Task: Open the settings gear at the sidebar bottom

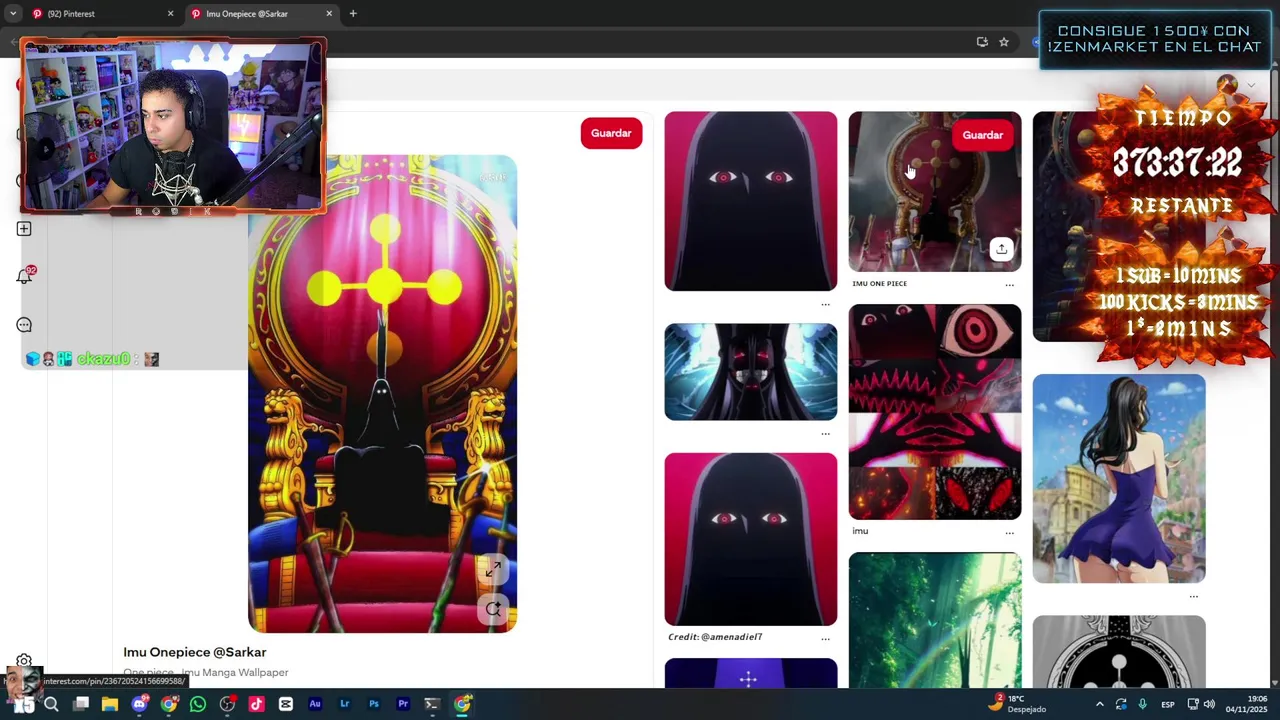Action: pyautogui.click(x=24, y=661)
